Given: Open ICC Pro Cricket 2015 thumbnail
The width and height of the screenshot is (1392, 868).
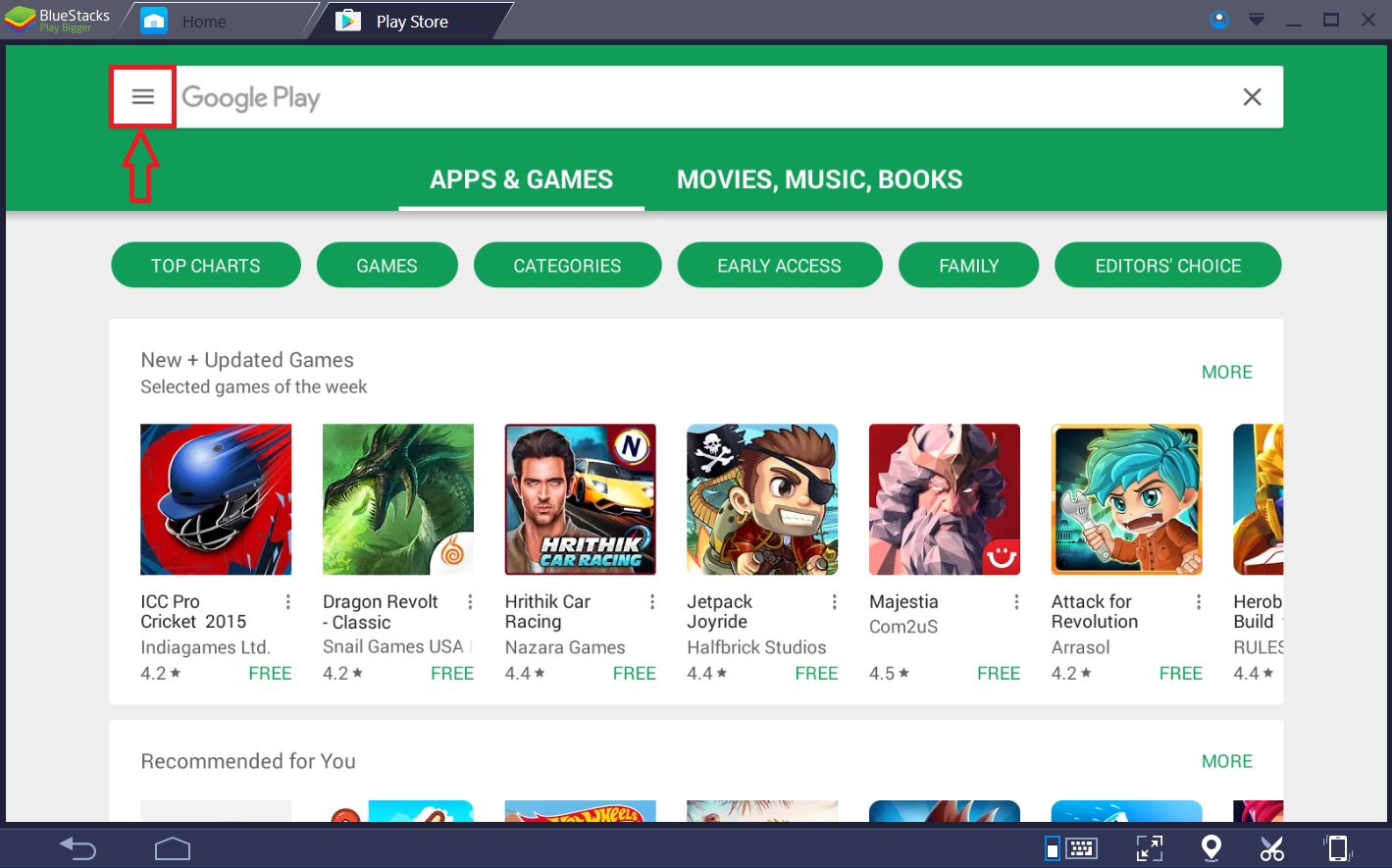Looking at the screenshot, I should click(x=216, y=499).
